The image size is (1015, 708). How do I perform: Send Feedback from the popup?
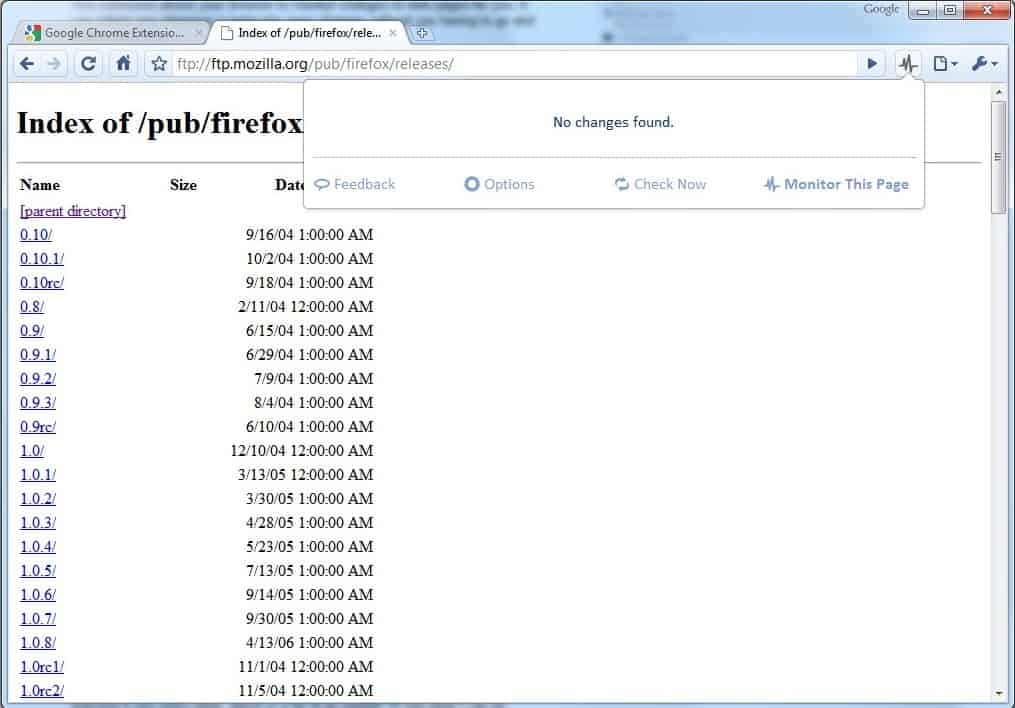click(355, 184)
